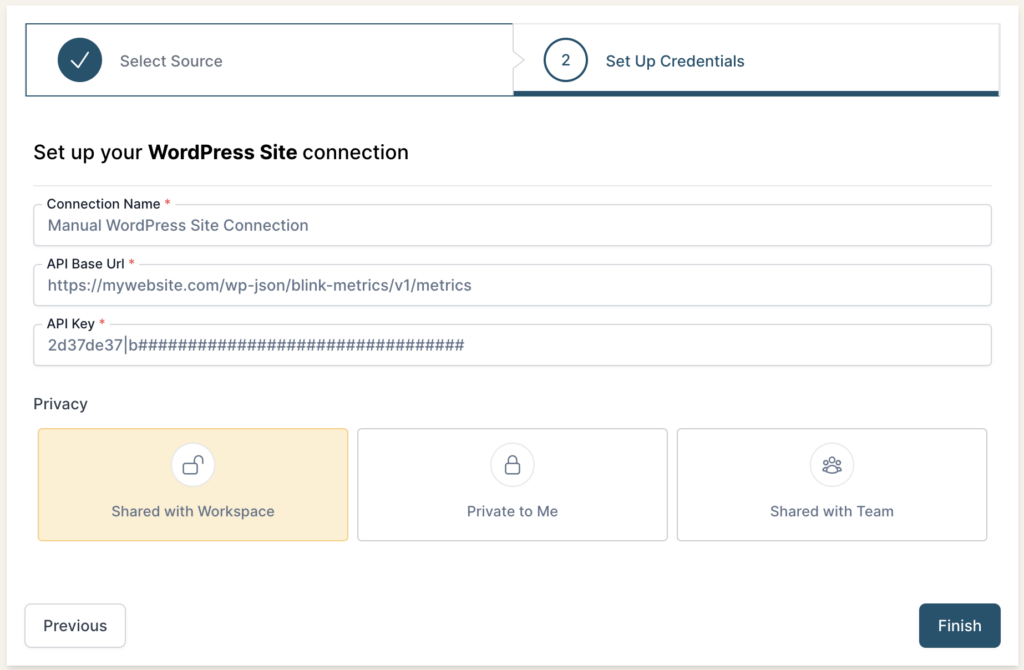Image resolution: width=1024 pixels, height=670 pixels.
Task: Click the open padlock icon for workspace sharing
Action: (x=193, y=465)
